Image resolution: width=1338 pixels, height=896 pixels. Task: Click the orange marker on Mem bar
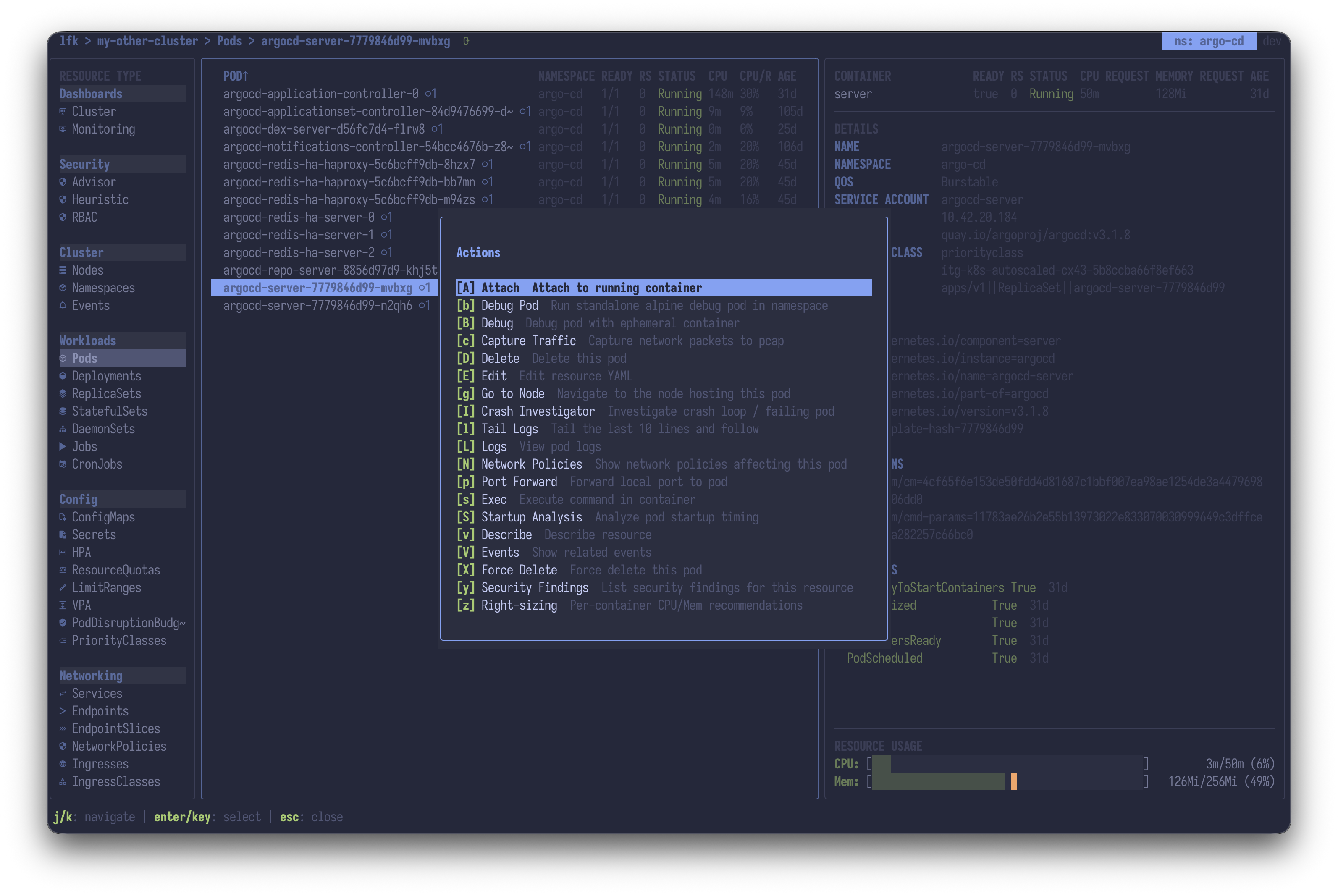tap(1014, 782)
